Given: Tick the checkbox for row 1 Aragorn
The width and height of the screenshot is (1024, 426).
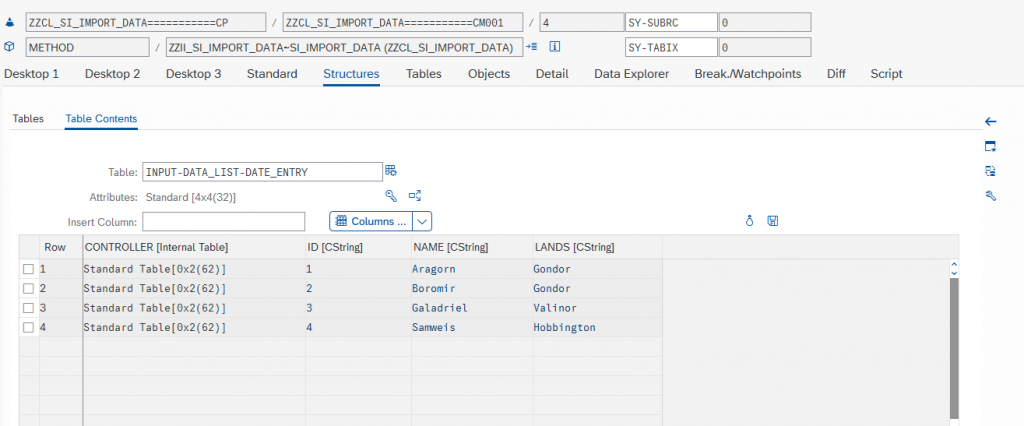Looking at the screenshot, I should coord(28,269).
